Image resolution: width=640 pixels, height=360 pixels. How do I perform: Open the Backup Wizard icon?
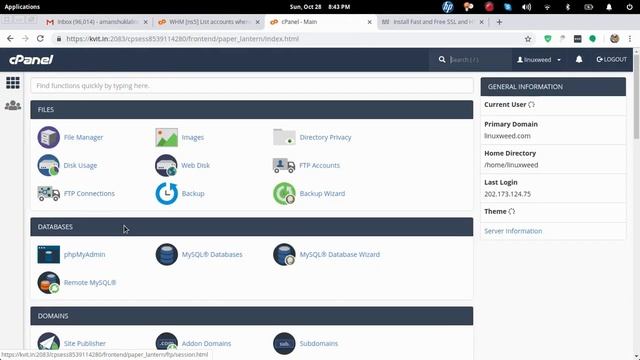[284, 193]
